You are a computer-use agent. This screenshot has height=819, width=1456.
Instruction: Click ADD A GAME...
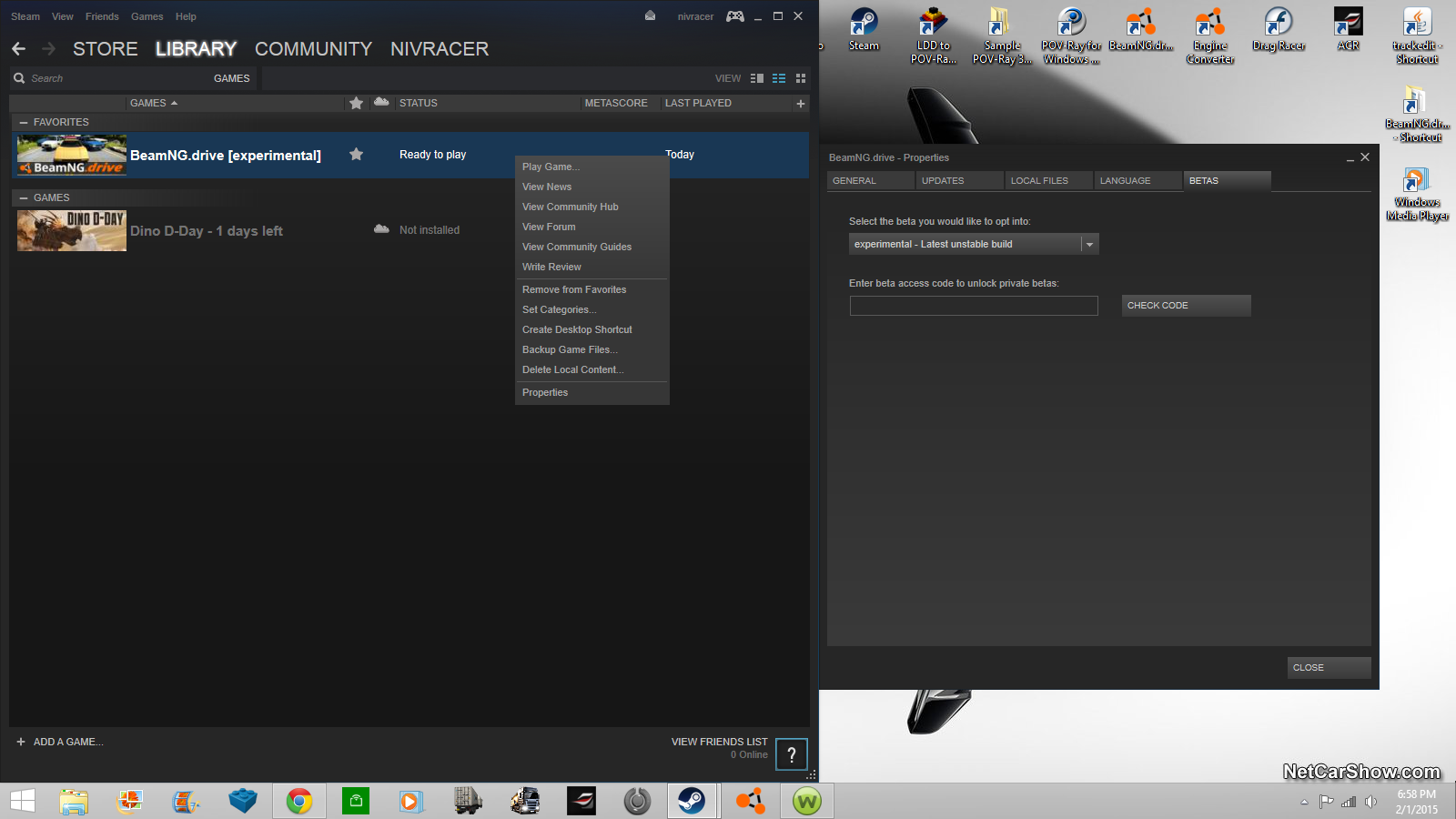click(x=60, y=742)
